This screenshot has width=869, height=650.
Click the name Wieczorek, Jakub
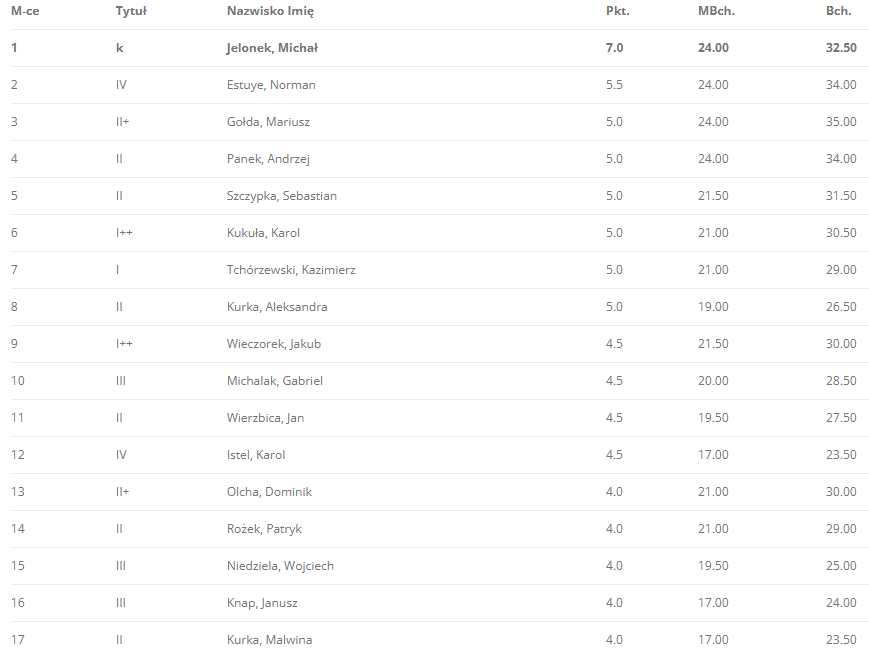point(274,344)
